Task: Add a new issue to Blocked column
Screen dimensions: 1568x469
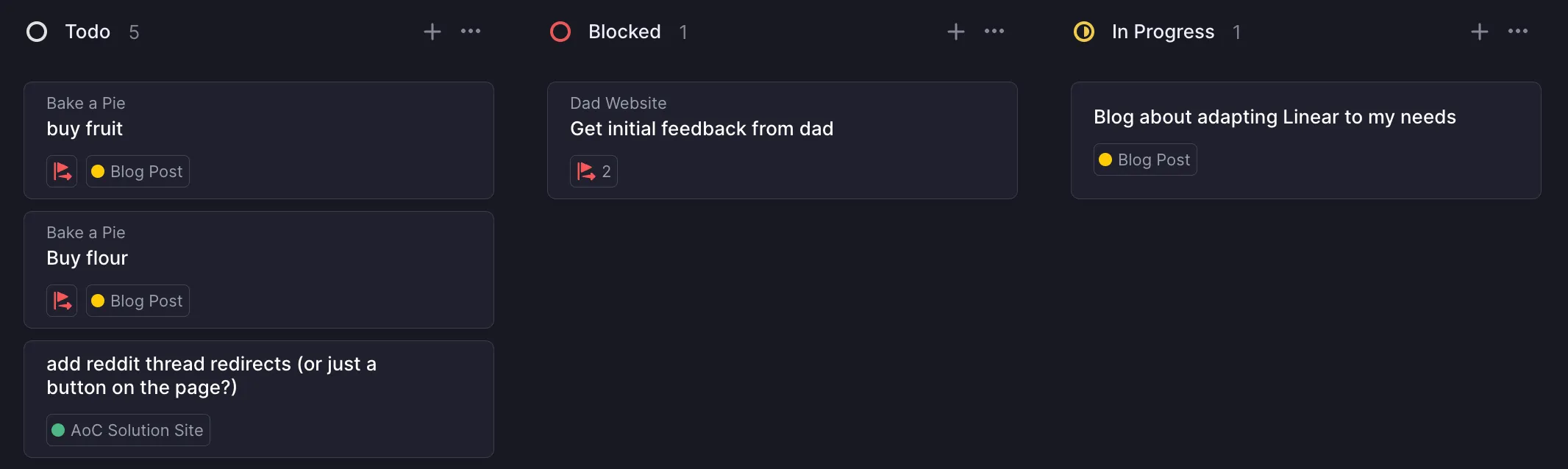Action: coord(956,32)
